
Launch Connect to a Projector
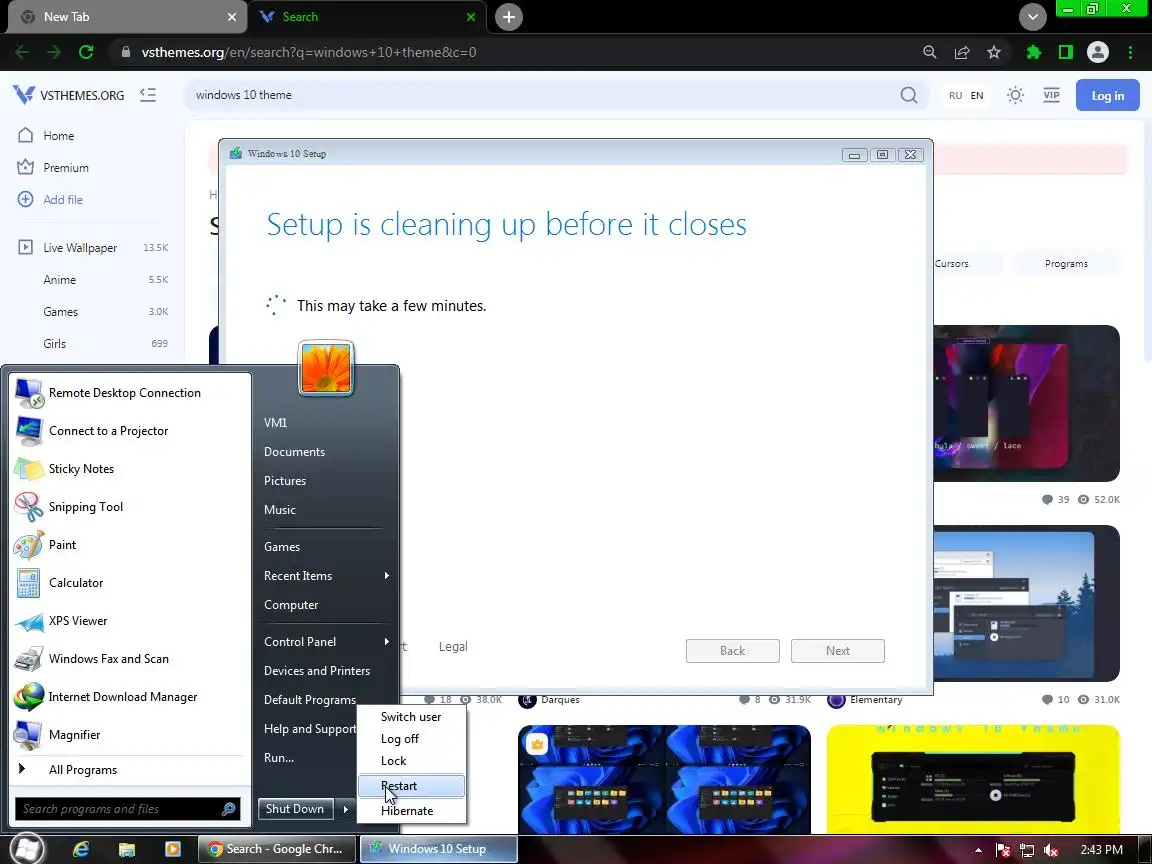(129, 431)
